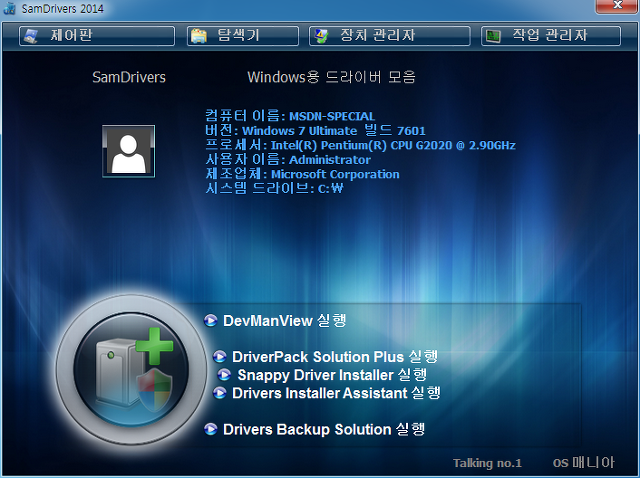Click 'Windows용 드라이버 모음' heading
The width and height of the screenshot is (640, 478).
pyautogui.click(x=331, y=77)
